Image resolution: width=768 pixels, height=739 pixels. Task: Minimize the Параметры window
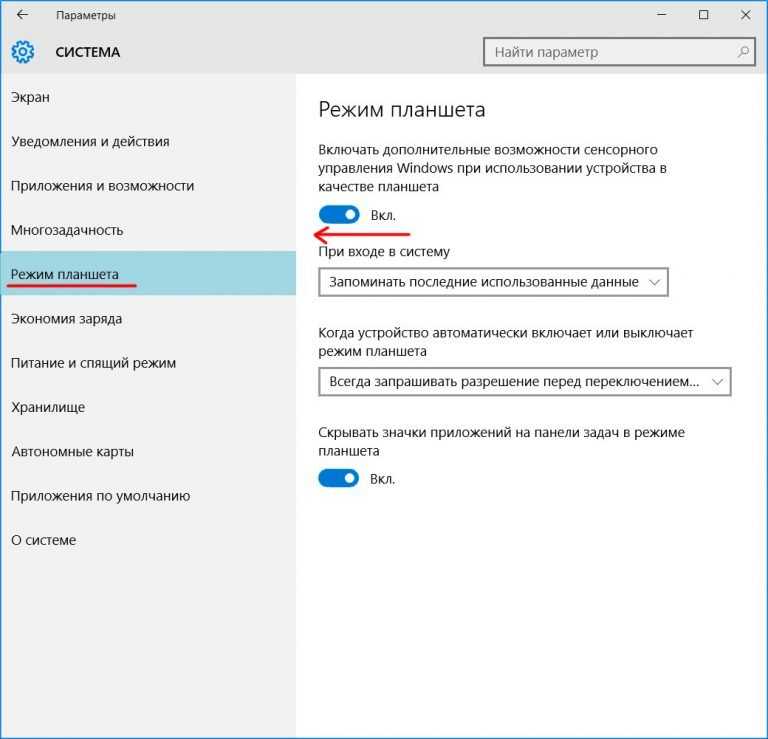[661, 15]
